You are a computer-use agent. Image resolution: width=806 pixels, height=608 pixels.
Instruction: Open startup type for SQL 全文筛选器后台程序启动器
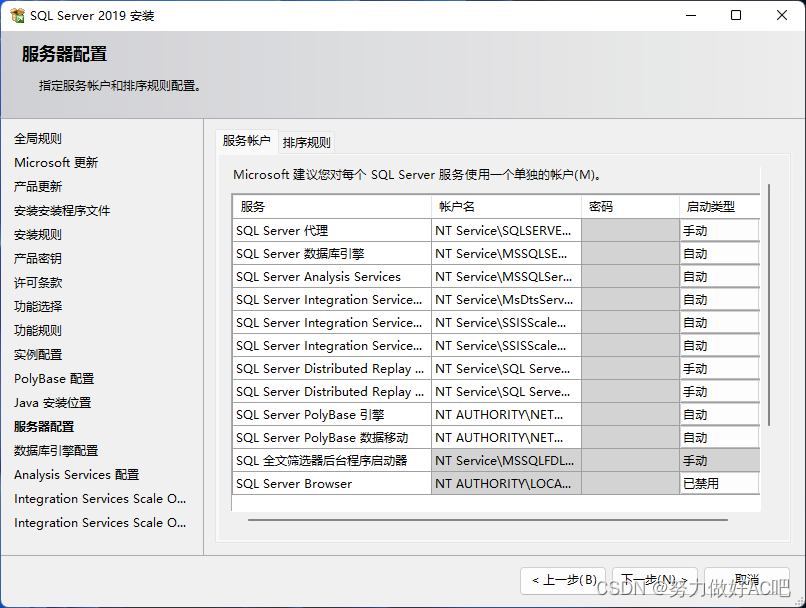(720, 461)
